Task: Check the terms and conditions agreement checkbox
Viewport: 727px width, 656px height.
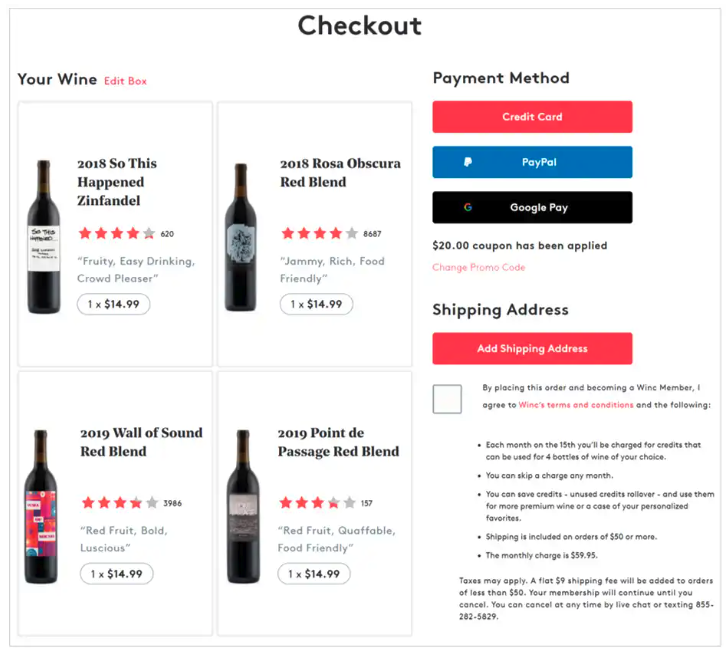Action: 447,399
